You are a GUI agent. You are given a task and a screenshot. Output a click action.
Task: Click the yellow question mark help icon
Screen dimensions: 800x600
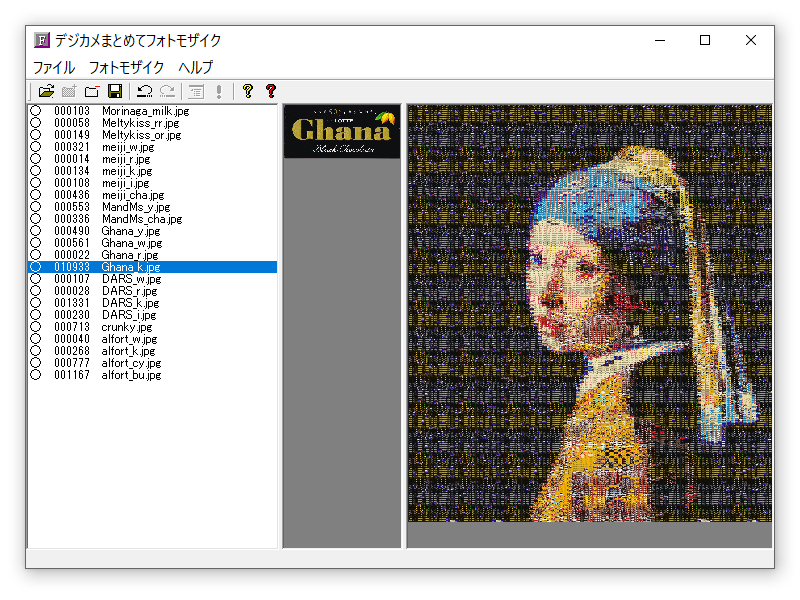[x=248, y=91]
